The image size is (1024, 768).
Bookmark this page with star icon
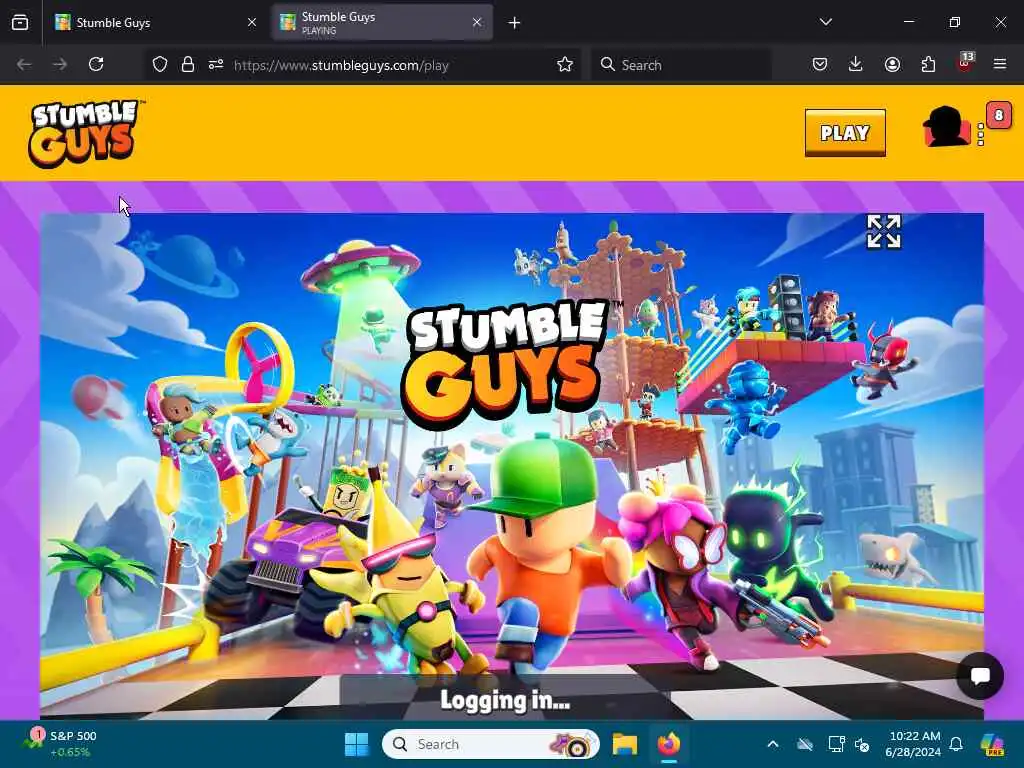click(x=565, y=65)
